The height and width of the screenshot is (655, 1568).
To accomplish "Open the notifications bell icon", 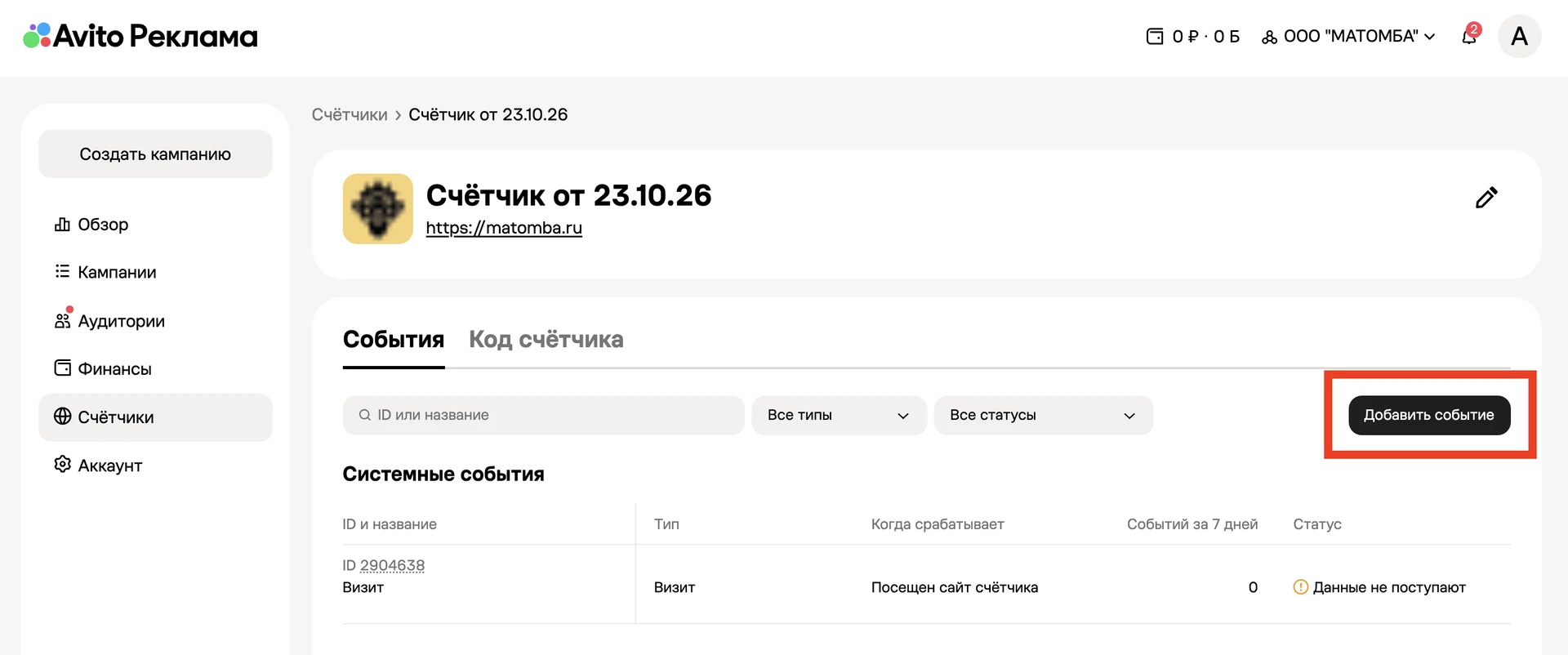I will point(1469,36).
